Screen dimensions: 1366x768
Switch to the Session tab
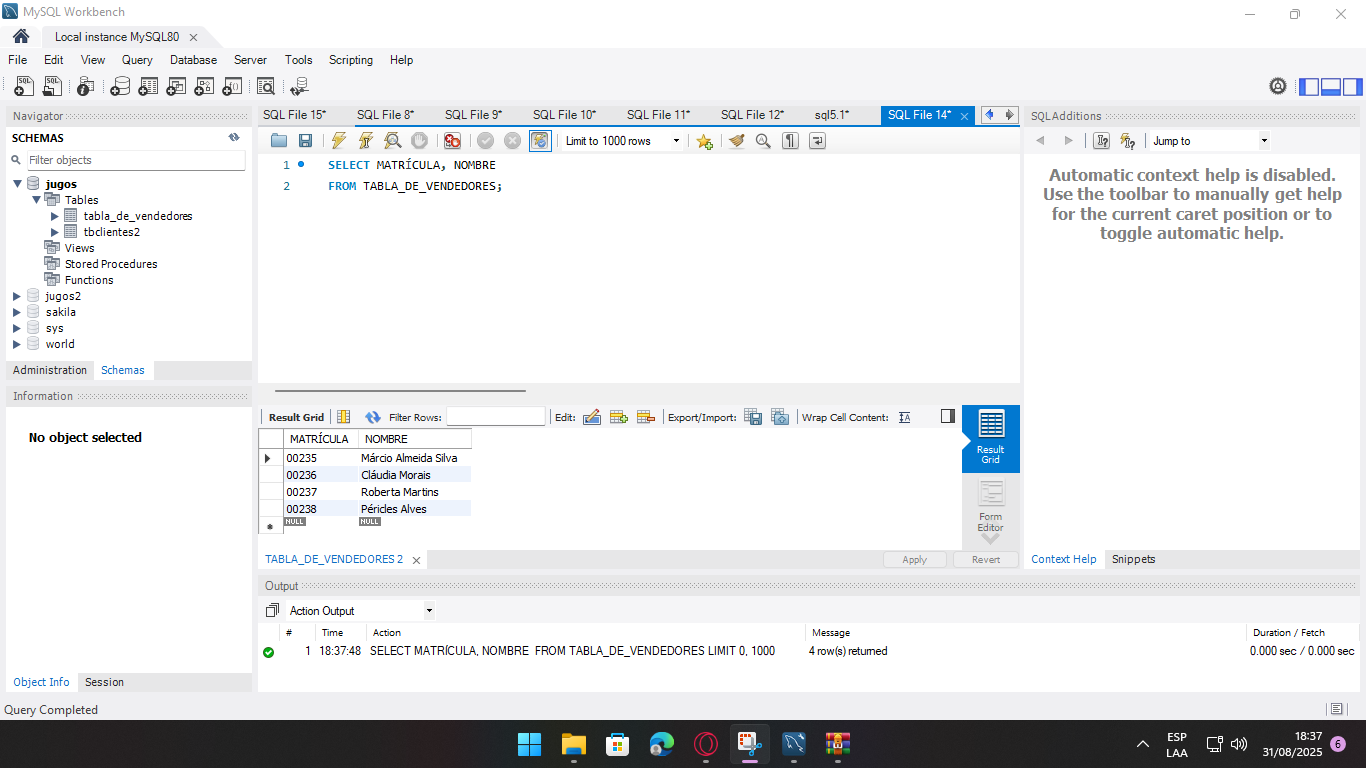104,682
